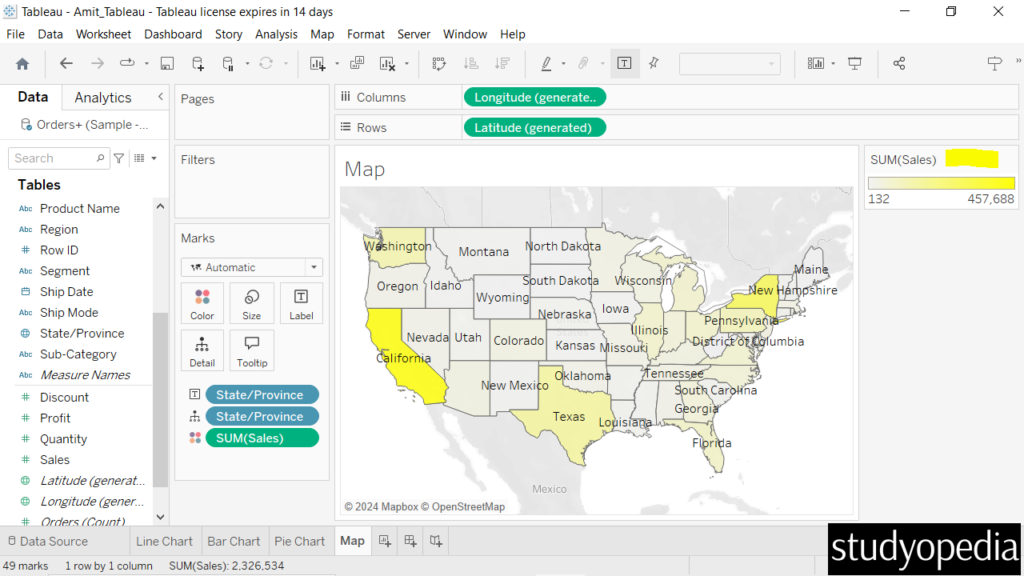Viewport: 1024px width, 576px height.
Task: Select the Ship Mode field
Action: pyautogui.click(x=69, y=312)
